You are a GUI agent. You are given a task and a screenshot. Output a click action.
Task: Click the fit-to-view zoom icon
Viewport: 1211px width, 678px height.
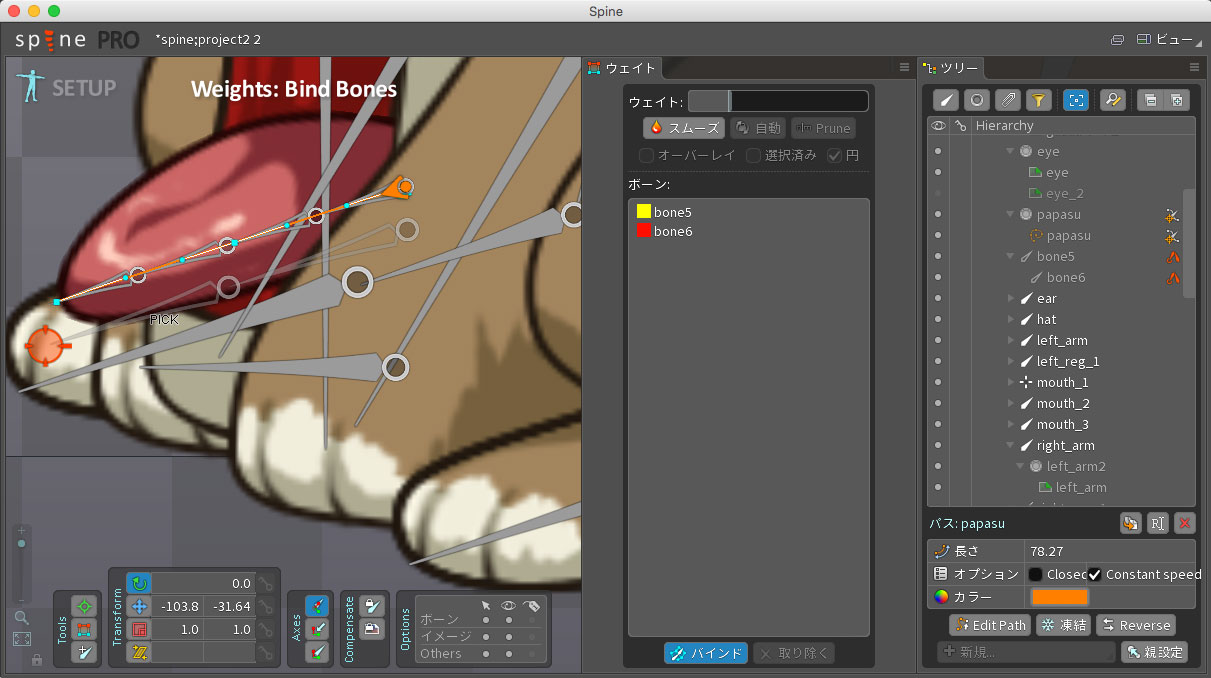pos(21,639)
